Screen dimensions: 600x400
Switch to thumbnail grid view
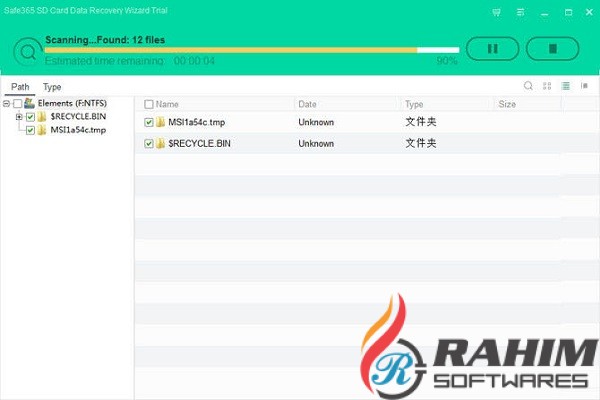[547, 86]
